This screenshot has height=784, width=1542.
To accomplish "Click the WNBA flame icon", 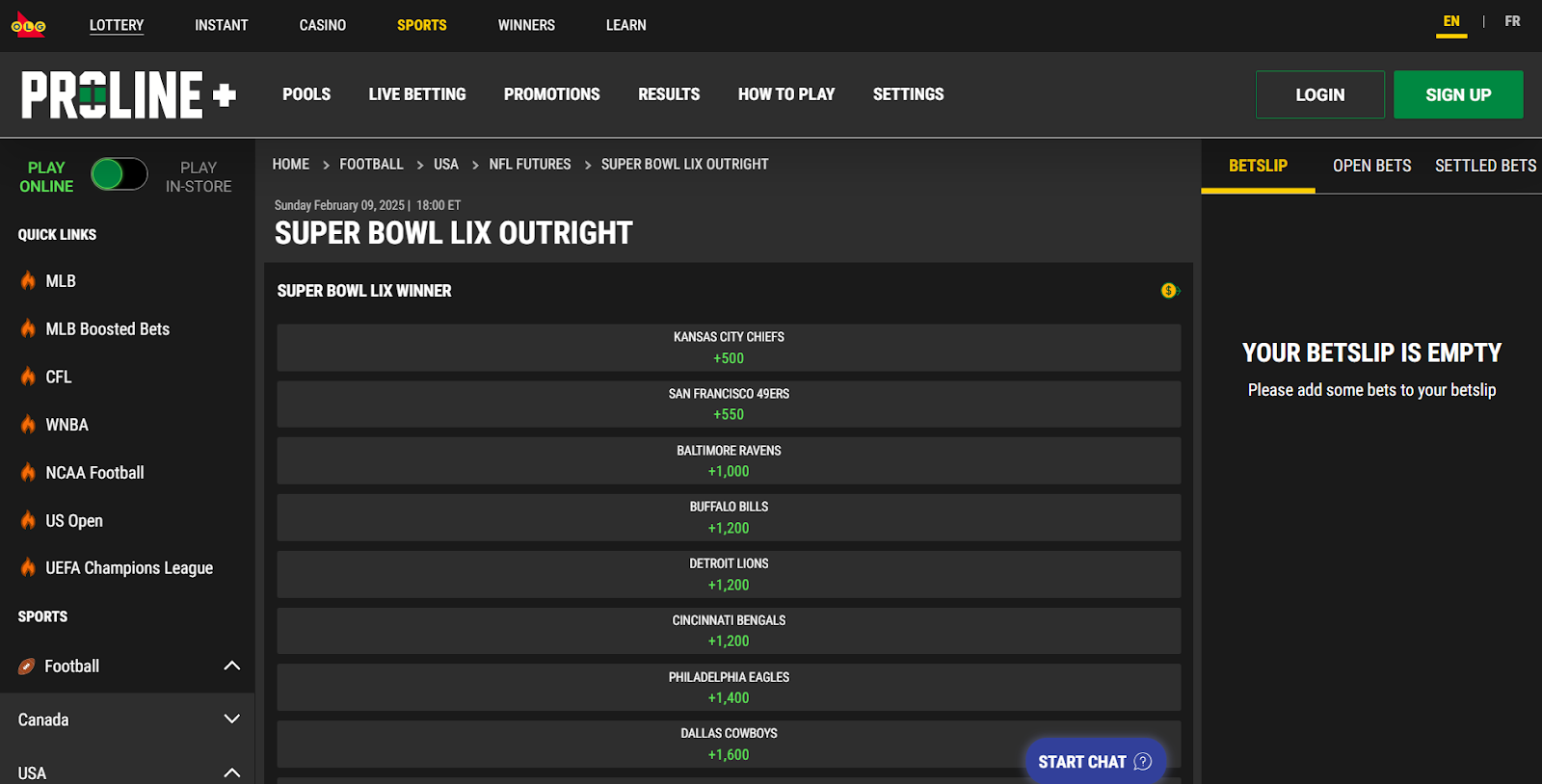I will pos(28,425).
